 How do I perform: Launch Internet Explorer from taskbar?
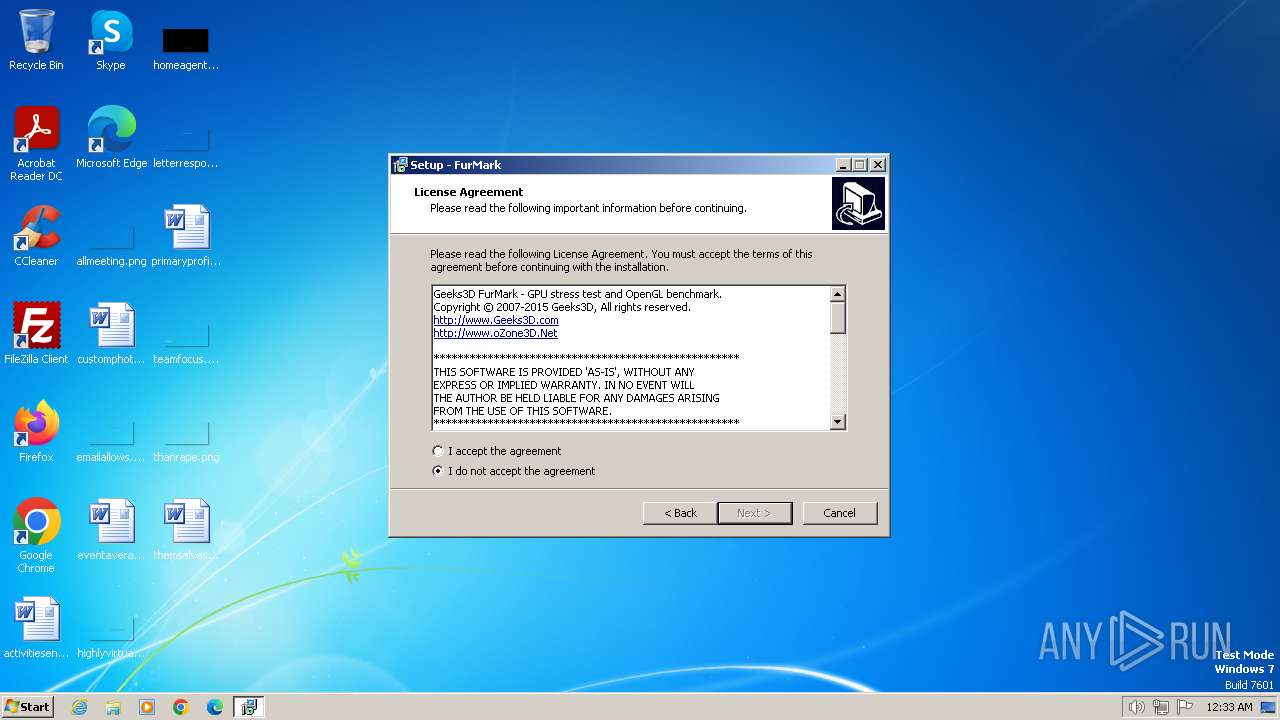pos(79,707)
